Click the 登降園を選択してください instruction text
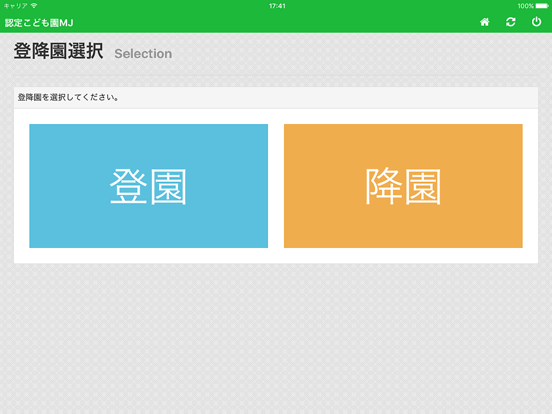 pos(68,97)
